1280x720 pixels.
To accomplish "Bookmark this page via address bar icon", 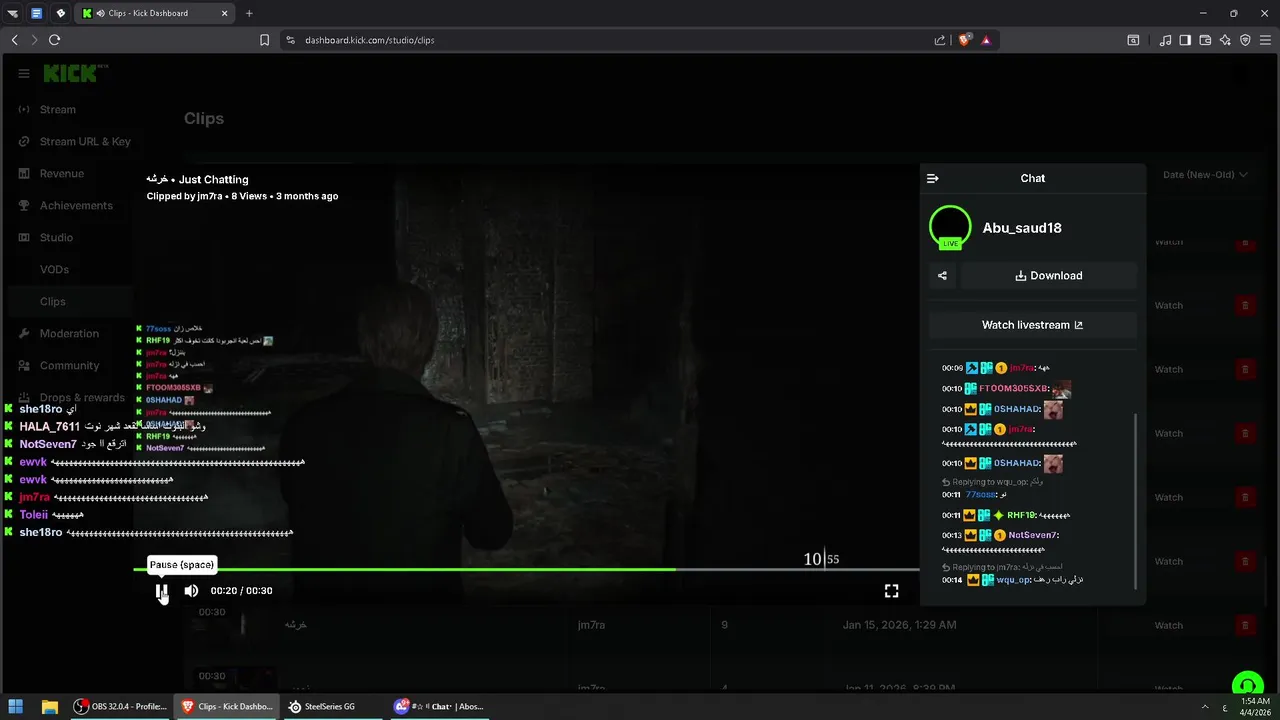I will 264,40.
